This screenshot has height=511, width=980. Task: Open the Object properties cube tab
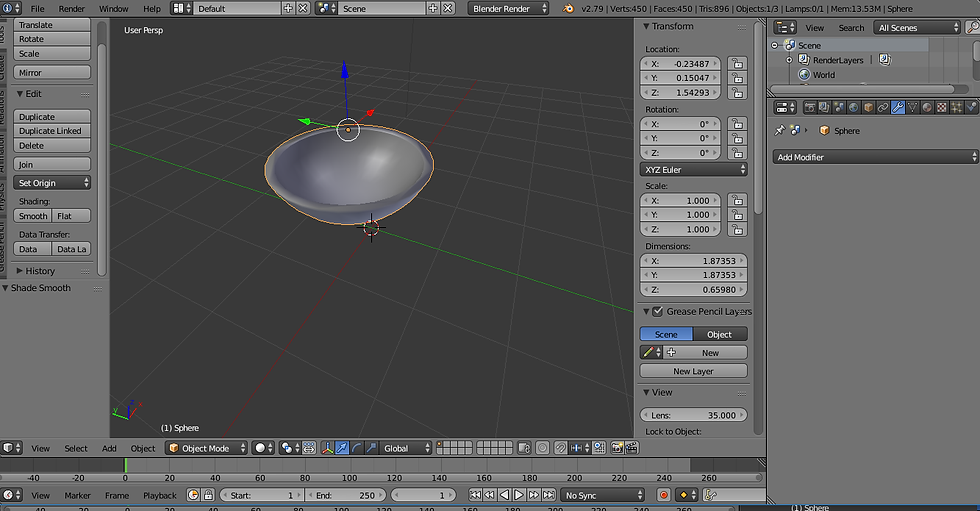[868, 107]
